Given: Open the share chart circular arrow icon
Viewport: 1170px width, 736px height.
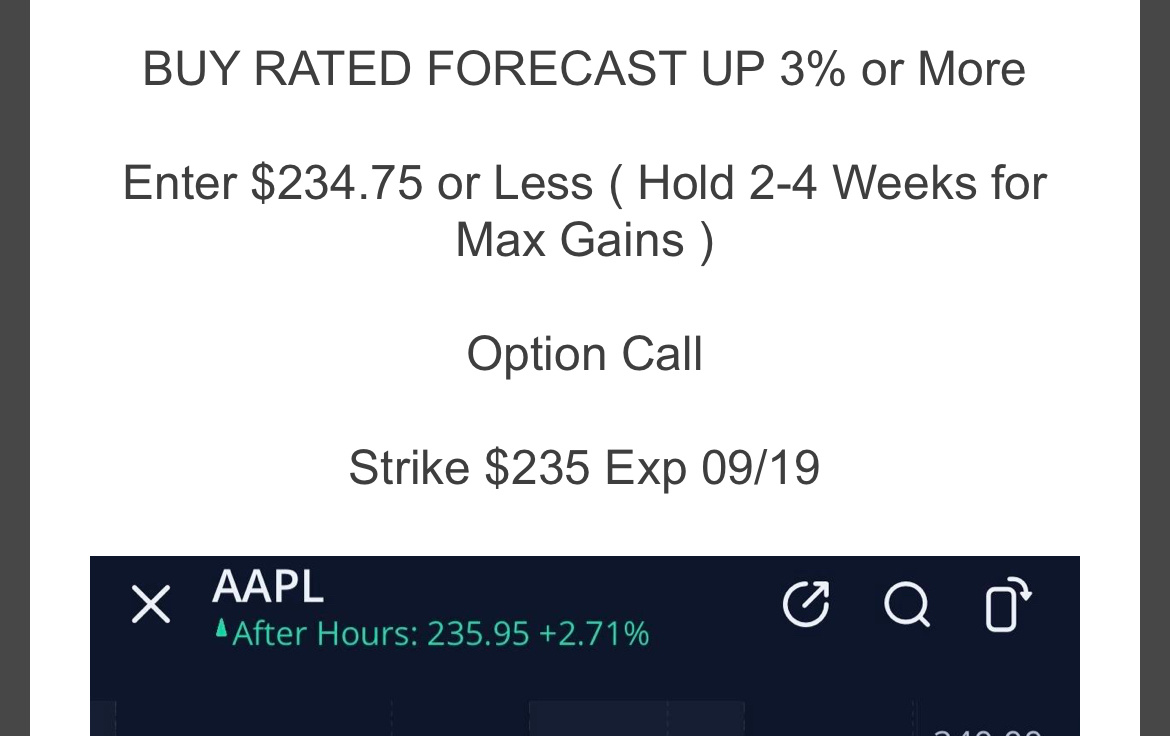Looking at the screenshot, I should click(806, 603).
